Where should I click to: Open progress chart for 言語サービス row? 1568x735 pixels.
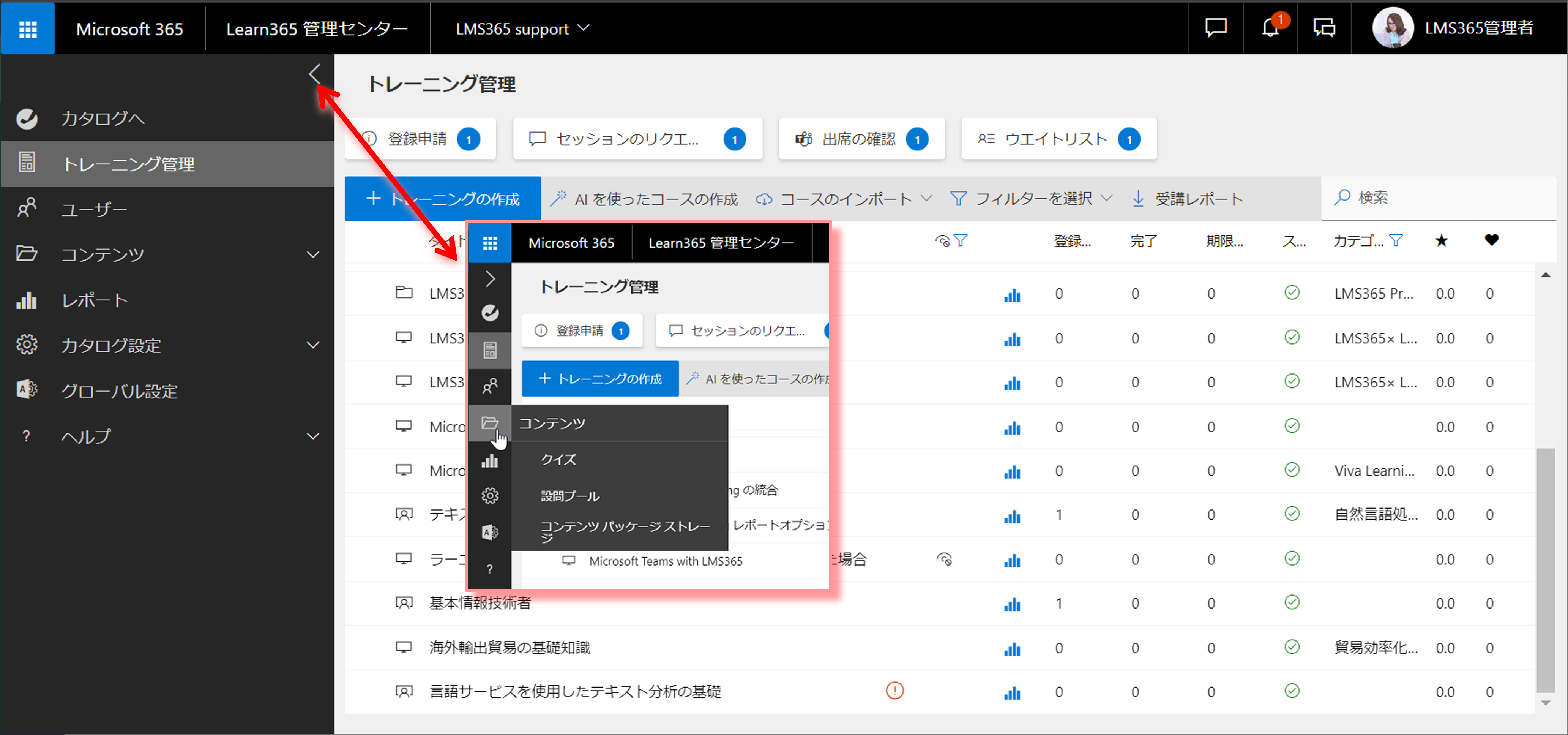tap(1012, 693)
